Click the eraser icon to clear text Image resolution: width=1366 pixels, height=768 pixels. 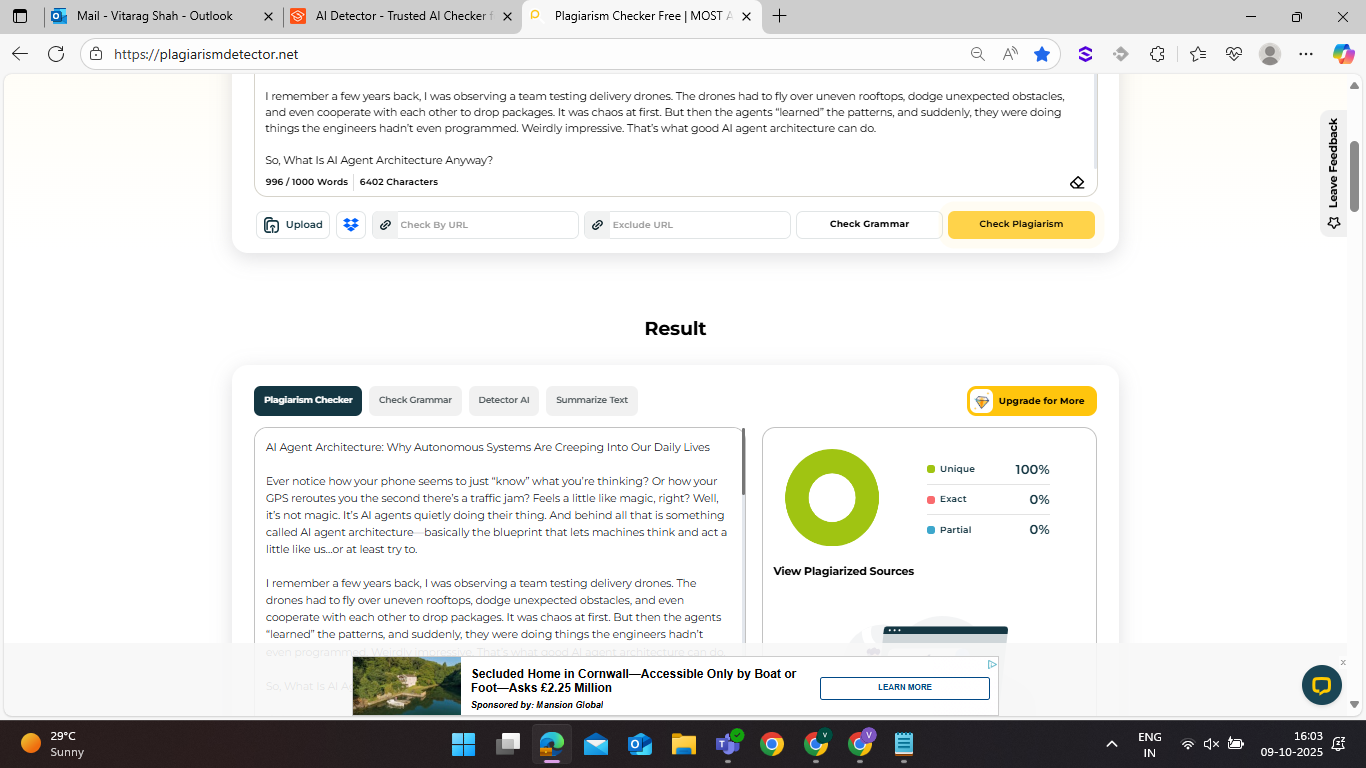pyautogui.click(x=1077, y=183)
